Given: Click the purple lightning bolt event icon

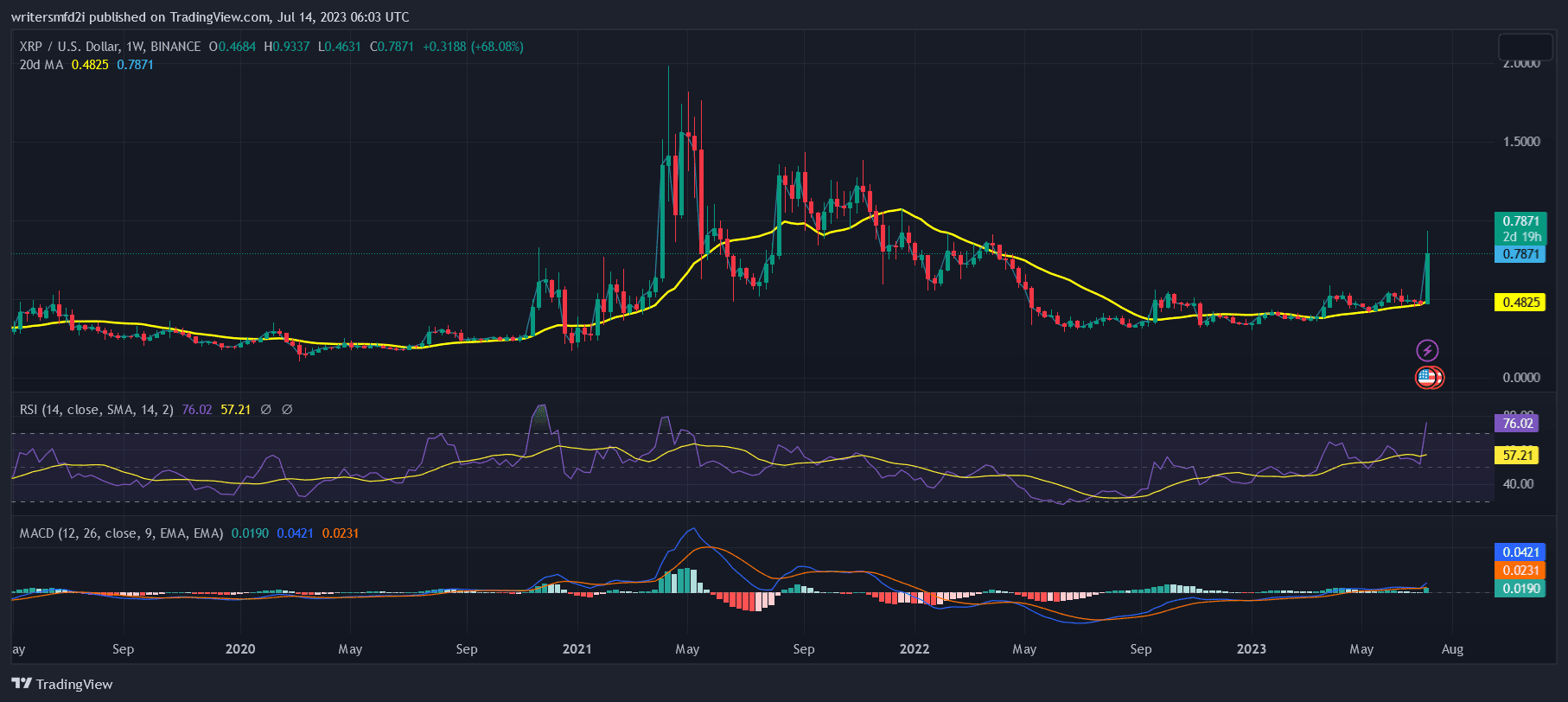Looking at the screenshot, I should tap(1427, 350).
